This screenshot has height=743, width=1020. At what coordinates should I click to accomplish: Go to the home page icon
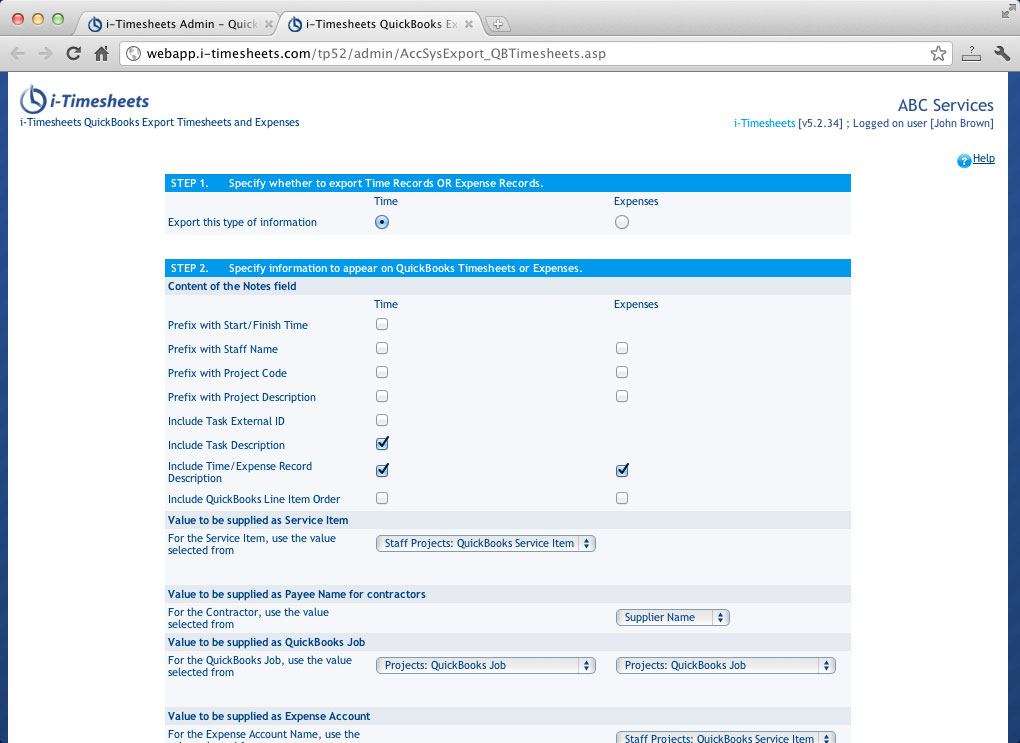[x=101, y=53]
